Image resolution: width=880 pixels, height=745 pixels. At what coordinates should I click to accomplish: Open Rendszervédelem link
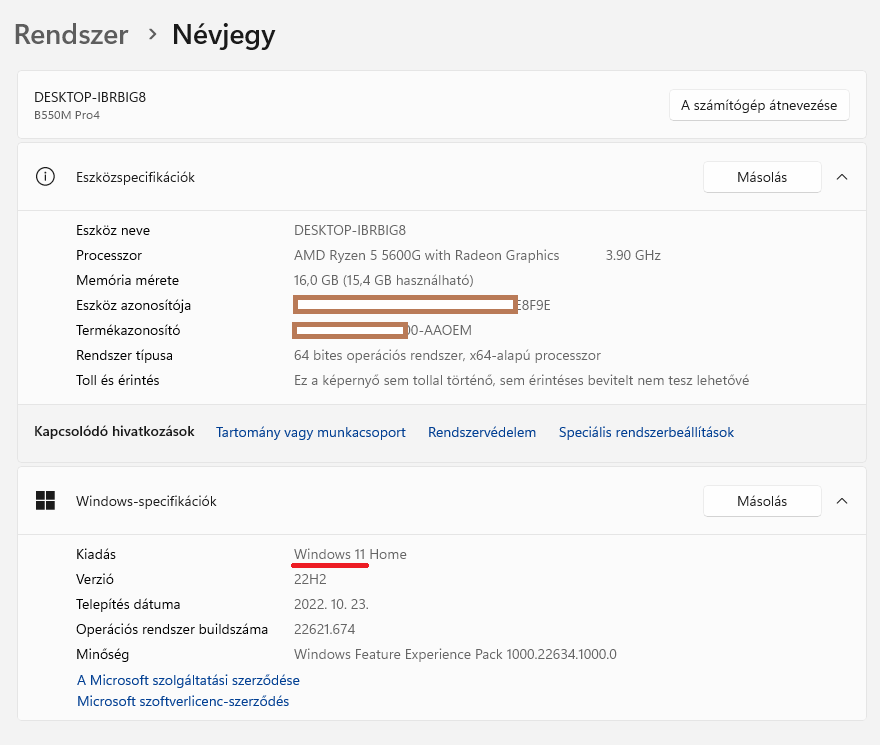482,432
